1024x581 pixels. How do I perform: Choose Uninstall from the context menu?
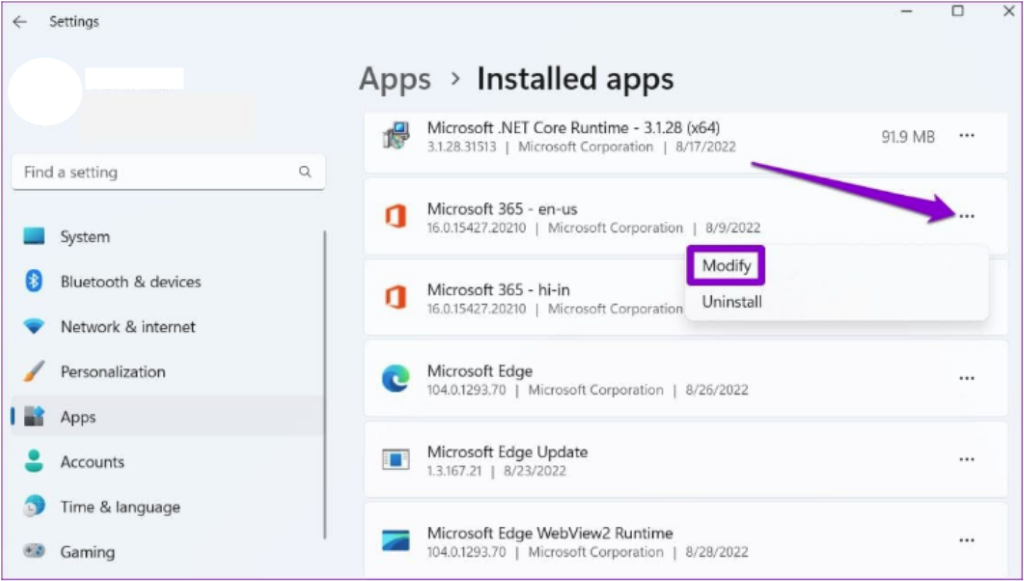pos(732,302)
